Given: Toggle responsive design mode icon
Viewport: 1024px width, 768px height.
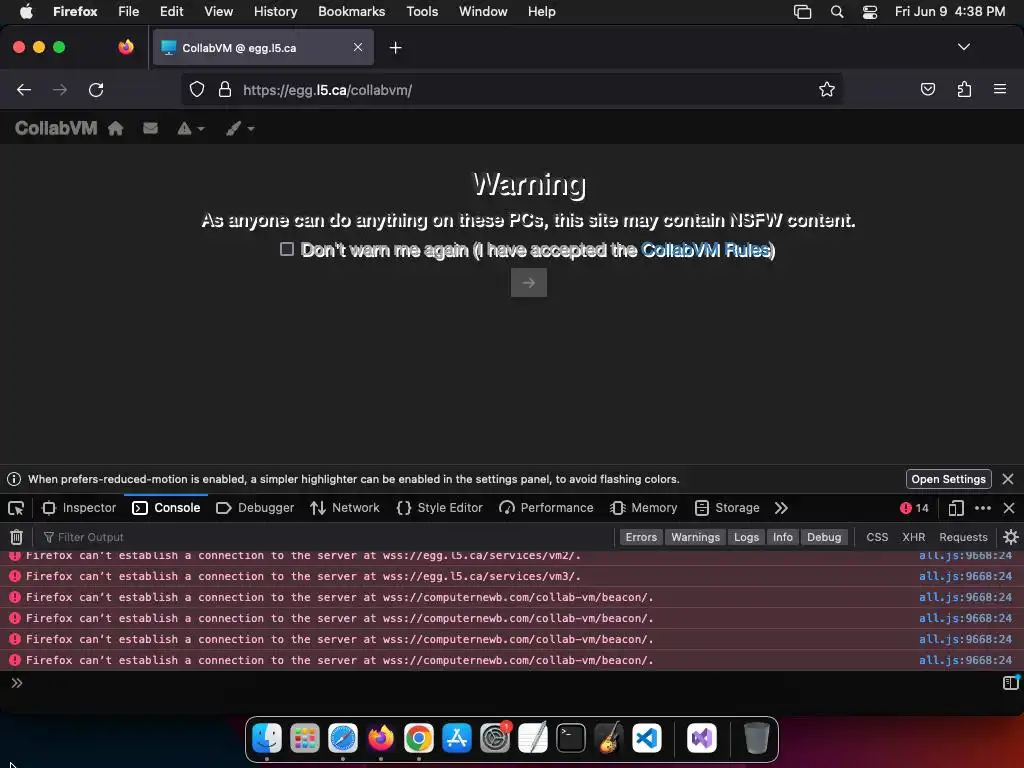Looking at the screenshot, I should (x=955, y=508).
